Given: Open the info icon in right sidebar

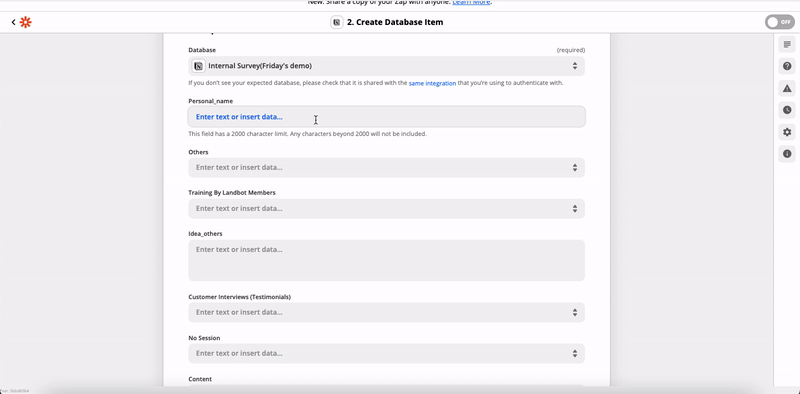Looking at the screenshot, I should 787,154.
